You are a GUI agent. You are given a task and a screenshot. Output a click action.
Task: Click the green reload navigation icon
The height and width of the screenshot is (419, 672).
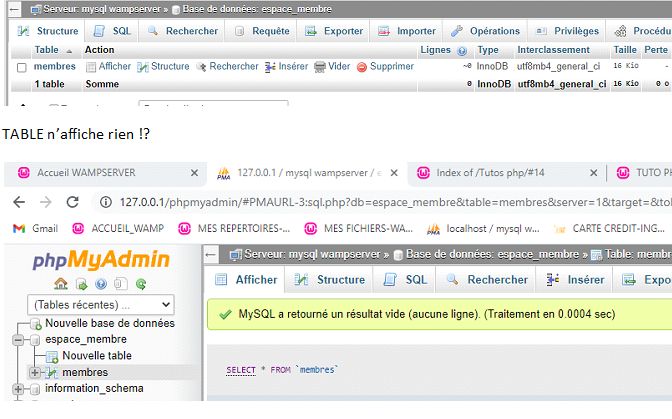click(141, 284)
